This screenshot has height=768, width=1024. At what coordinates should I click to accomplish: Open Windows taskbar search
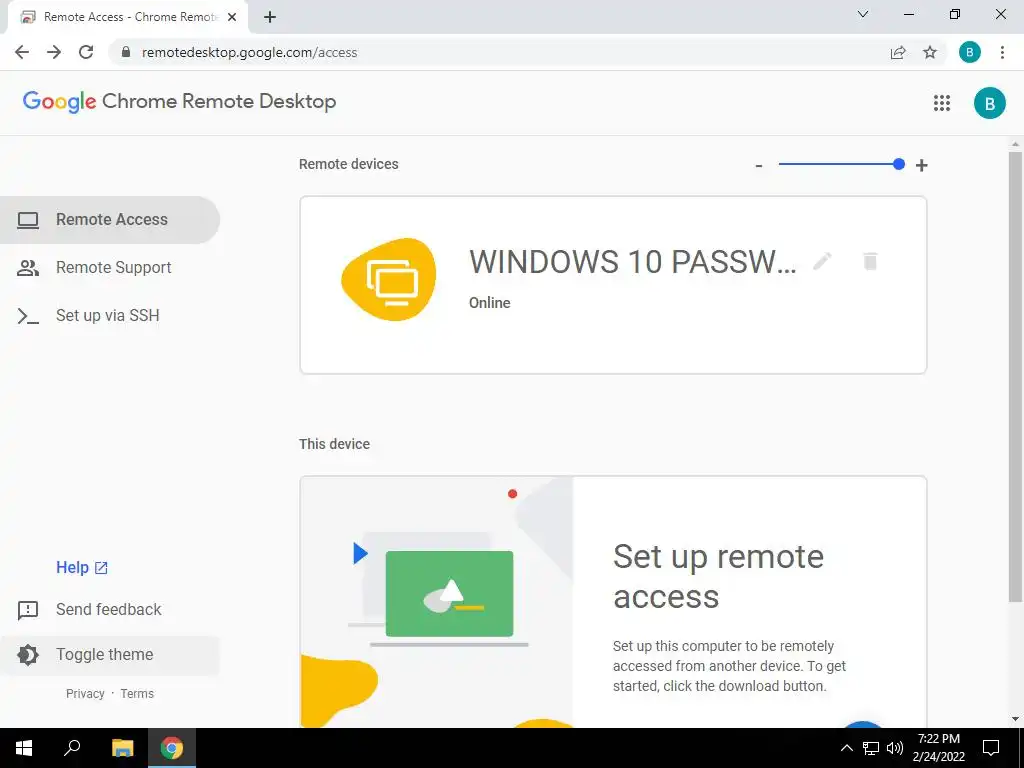[72, 748]
